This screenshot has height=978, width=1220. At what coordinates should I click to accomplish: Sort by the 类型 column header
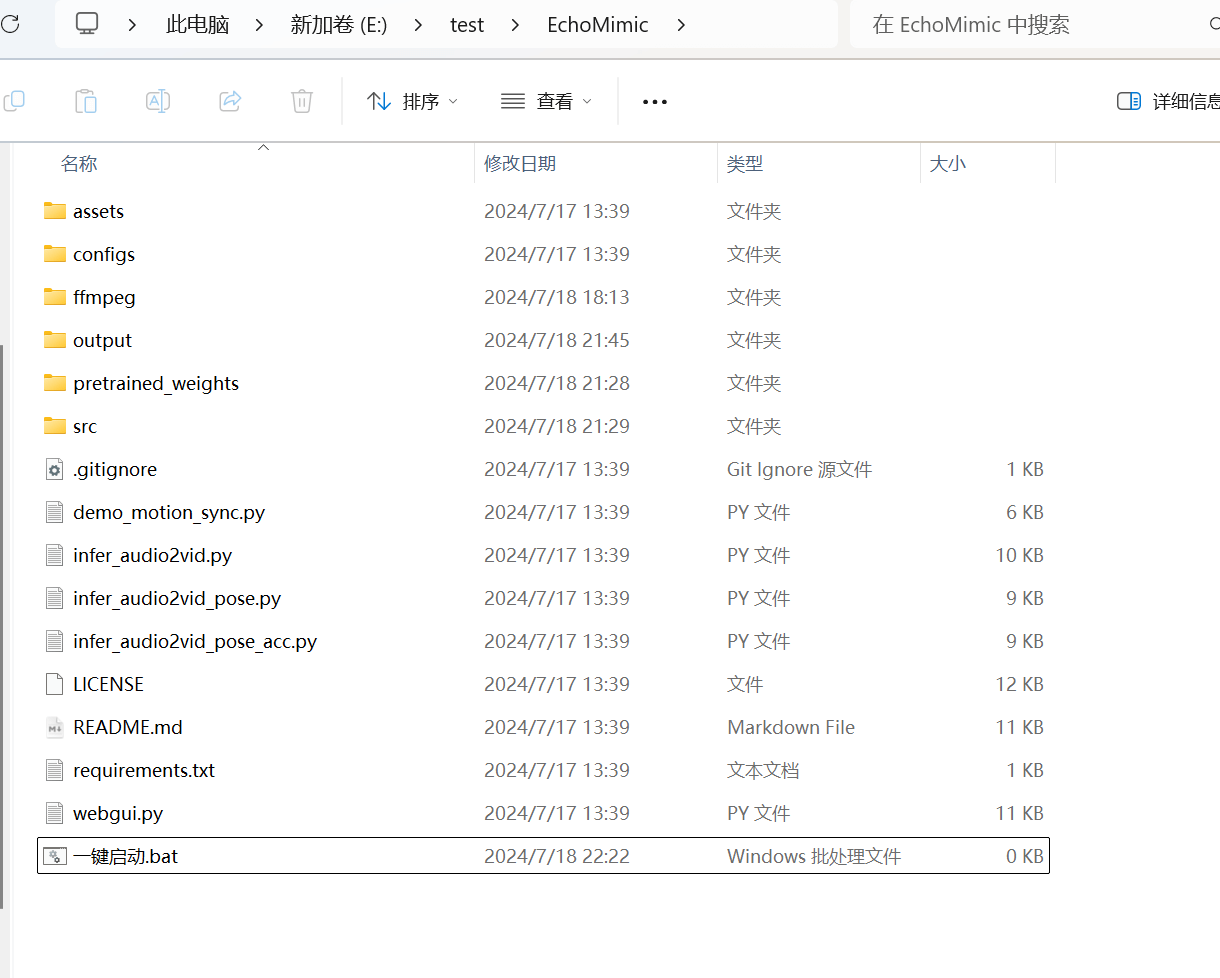pyautogui.click(x=745, y=163)
